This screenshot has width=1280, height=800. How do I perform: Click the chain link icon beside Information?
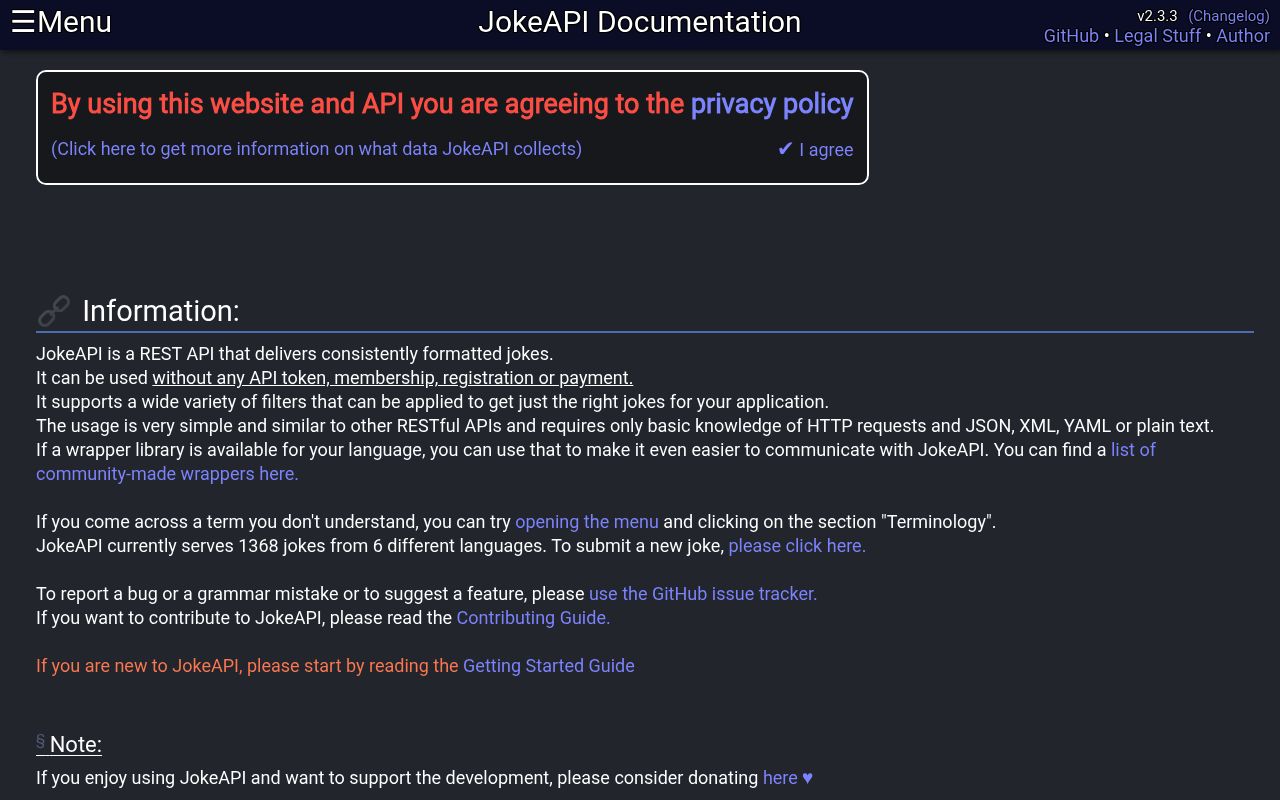pos(53,311)
